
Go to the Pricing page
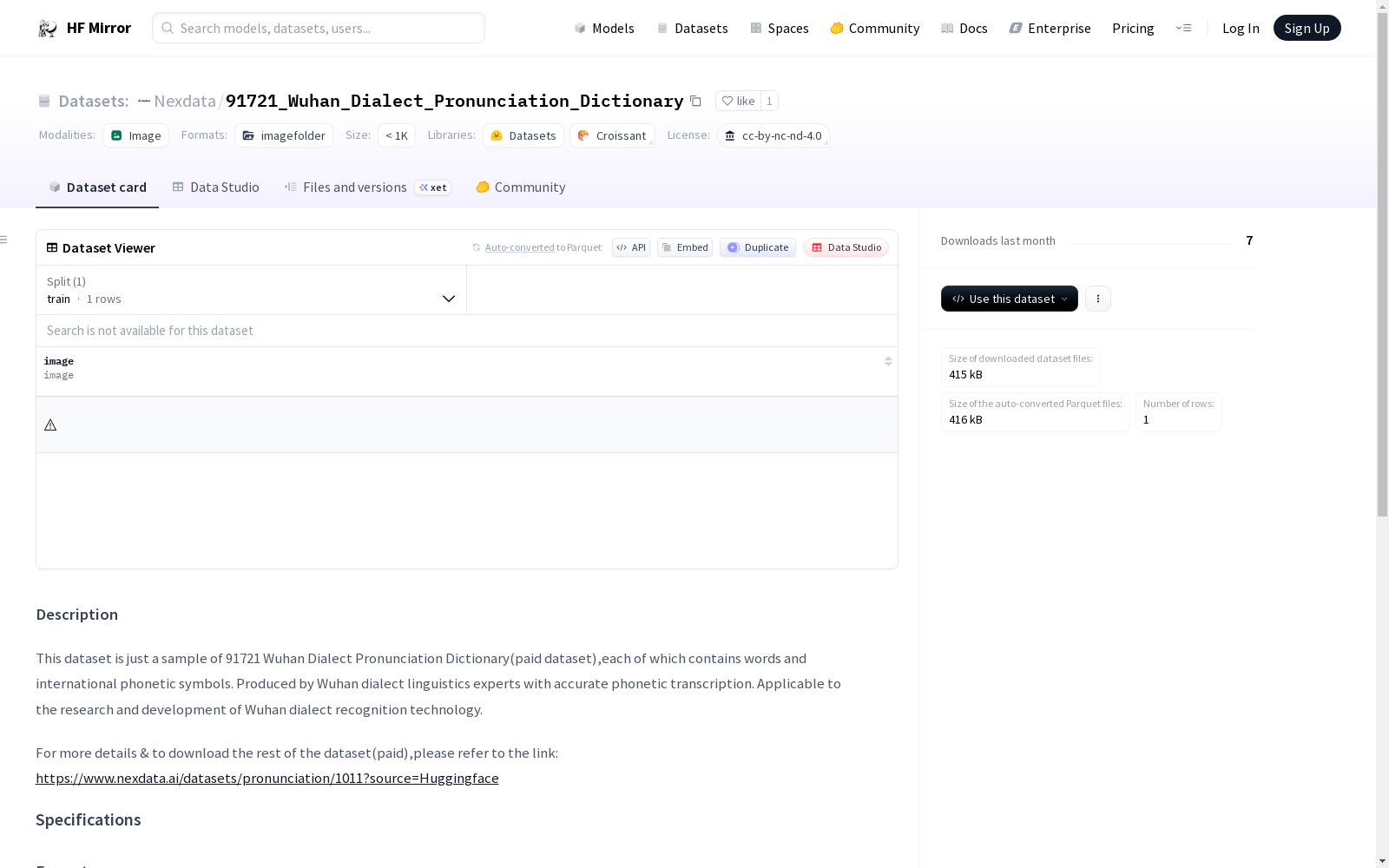[x=1133, y=28]
